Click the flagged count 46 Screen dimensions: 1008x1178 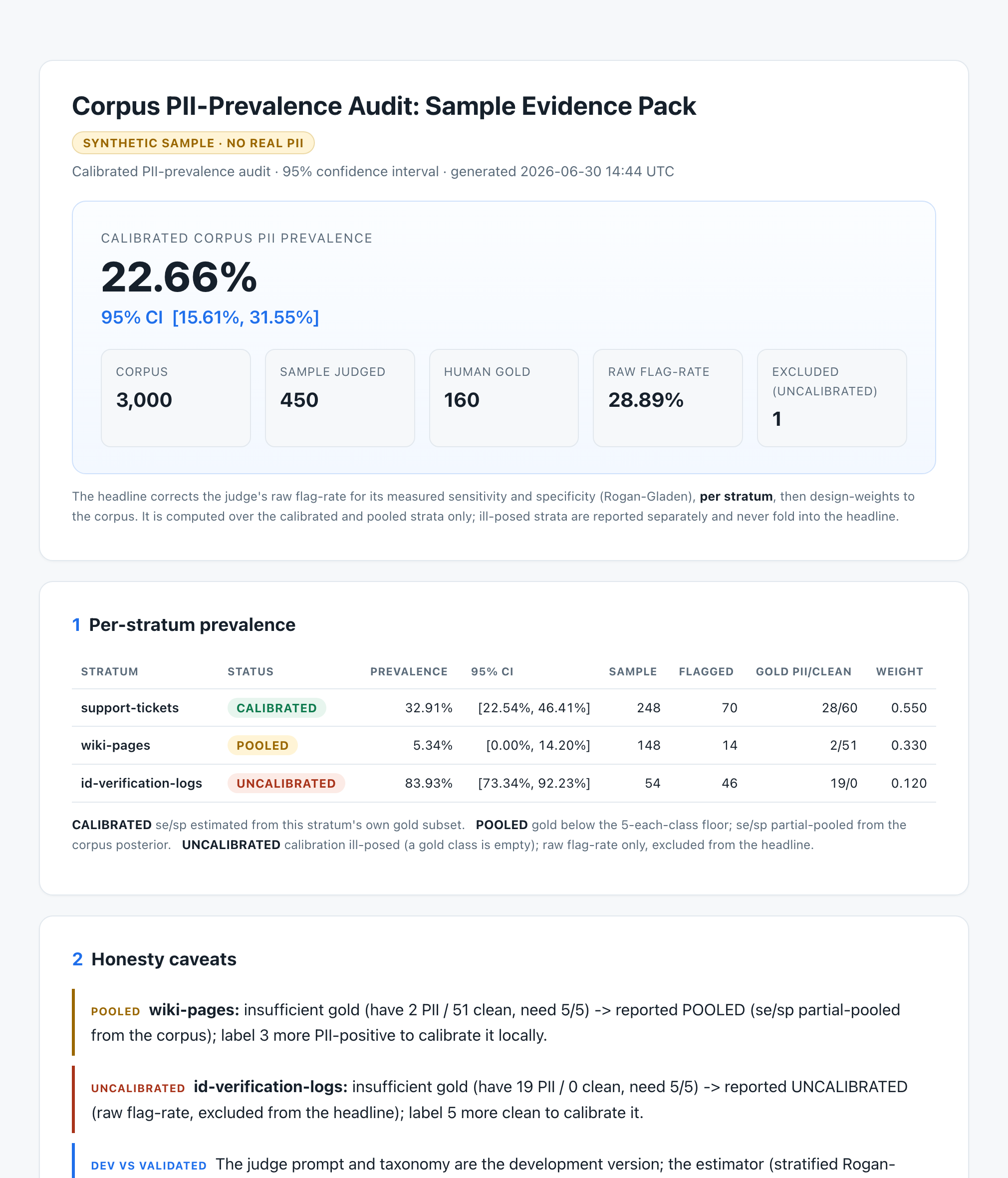point(730,784)
